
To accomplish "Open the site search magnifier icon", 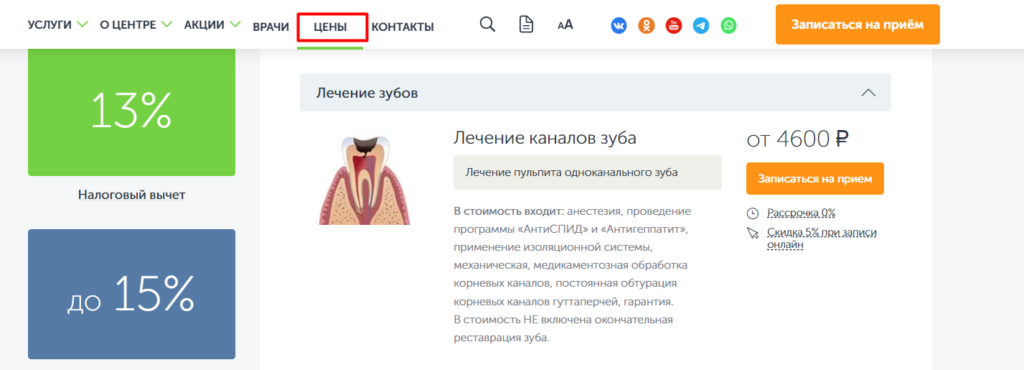I will (x=487, y=25).
